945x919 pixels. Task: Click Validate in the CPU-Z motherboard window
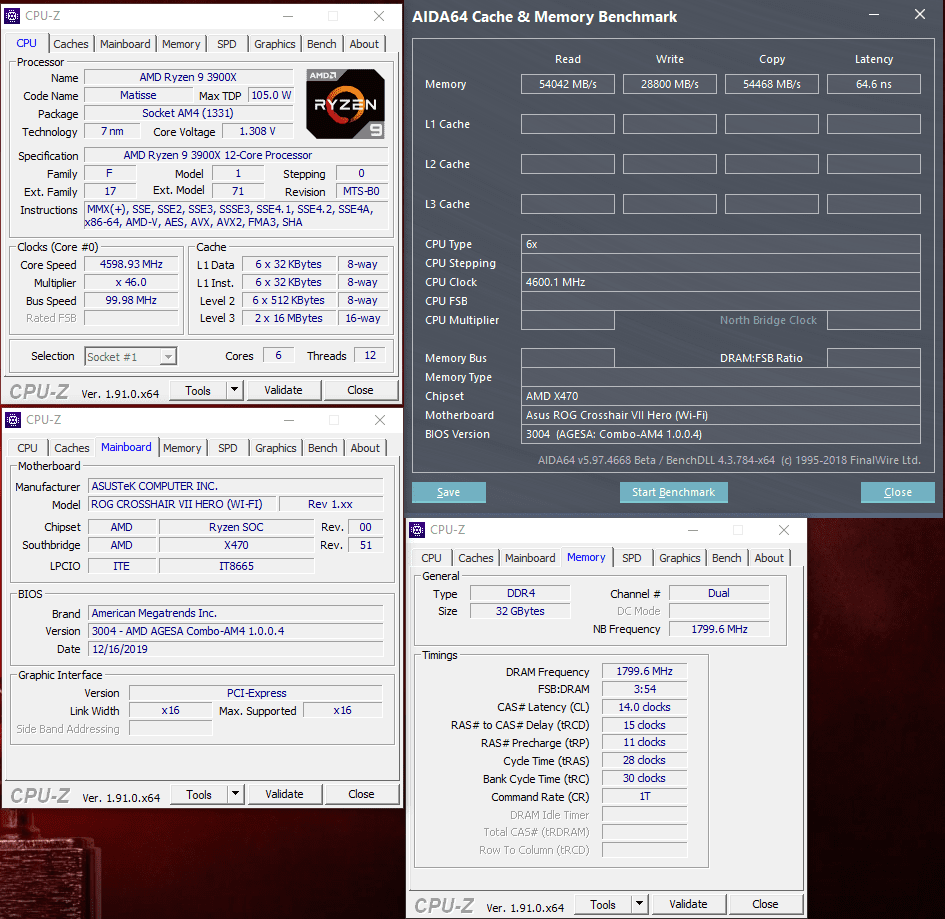point(284,794)
